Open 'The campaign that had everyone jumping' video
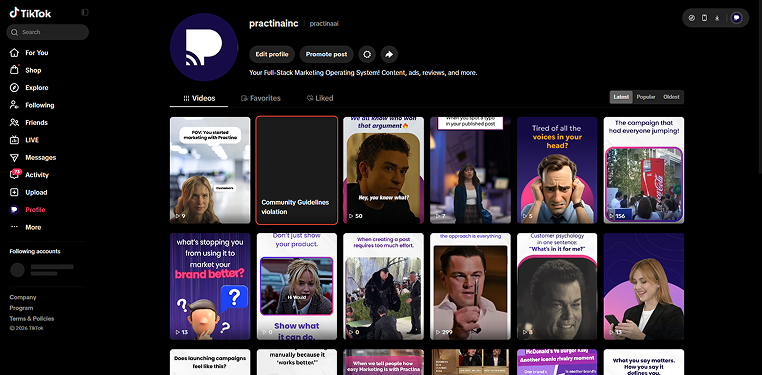Viewport: 762px width, 375px height. (x=644, y=170)
